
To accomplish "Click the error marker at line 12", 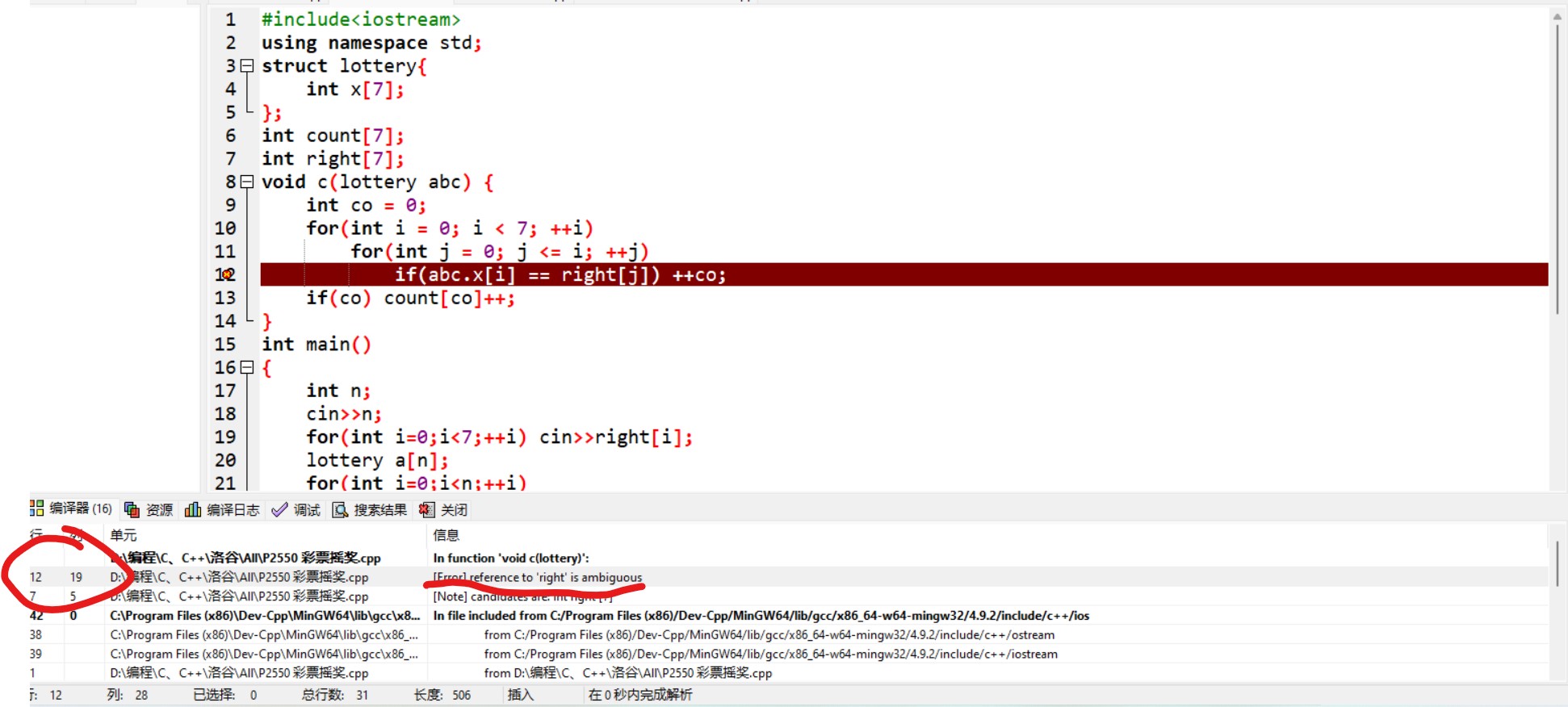I will [228, 275].
